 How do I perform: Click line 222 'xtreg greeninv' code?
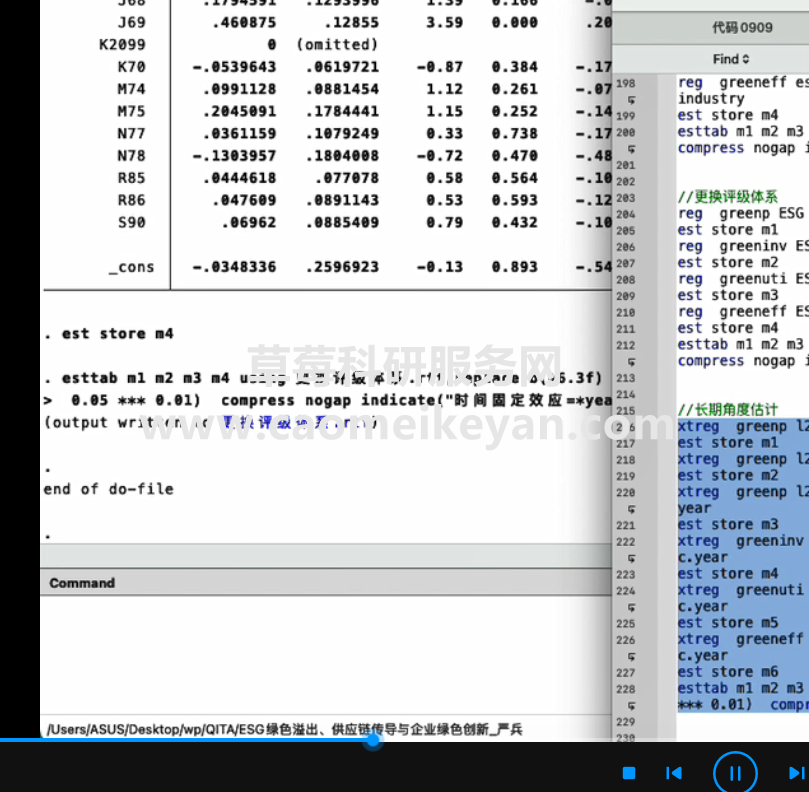pyautogui.click(x=741, y=541)
